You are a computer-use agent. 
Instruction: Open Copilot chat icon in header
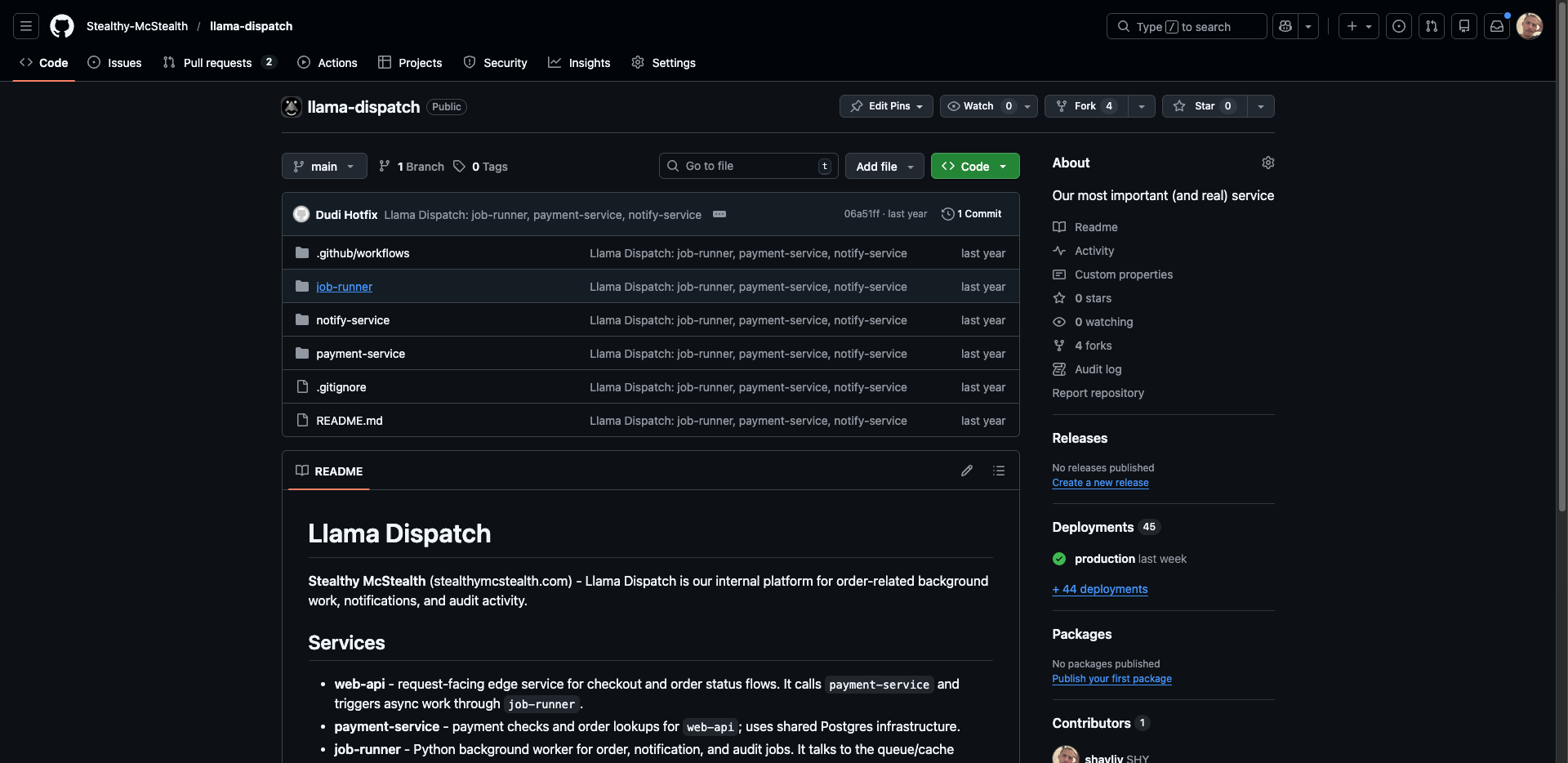(1285, 26)
